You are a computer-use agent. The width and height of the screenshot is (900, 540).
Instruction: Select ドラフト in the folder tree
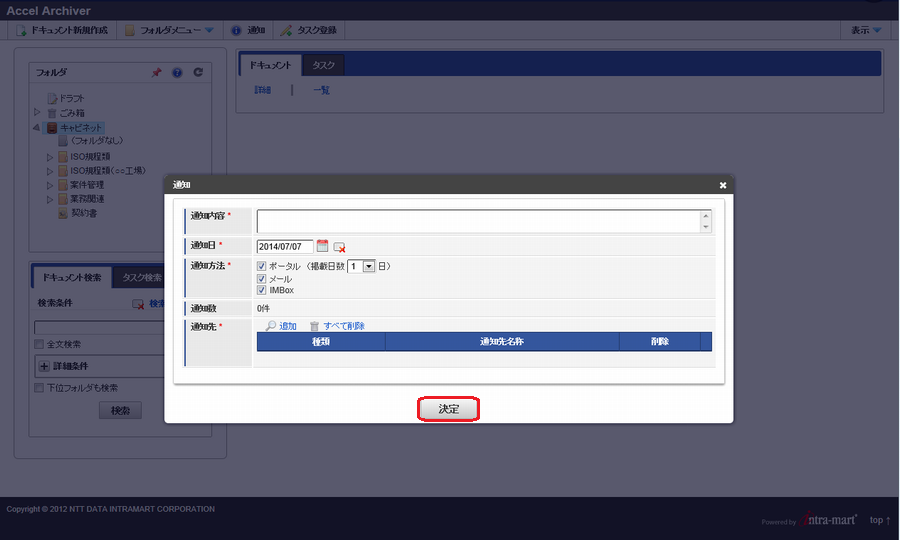pyautogui.click(x=72, y=99)
